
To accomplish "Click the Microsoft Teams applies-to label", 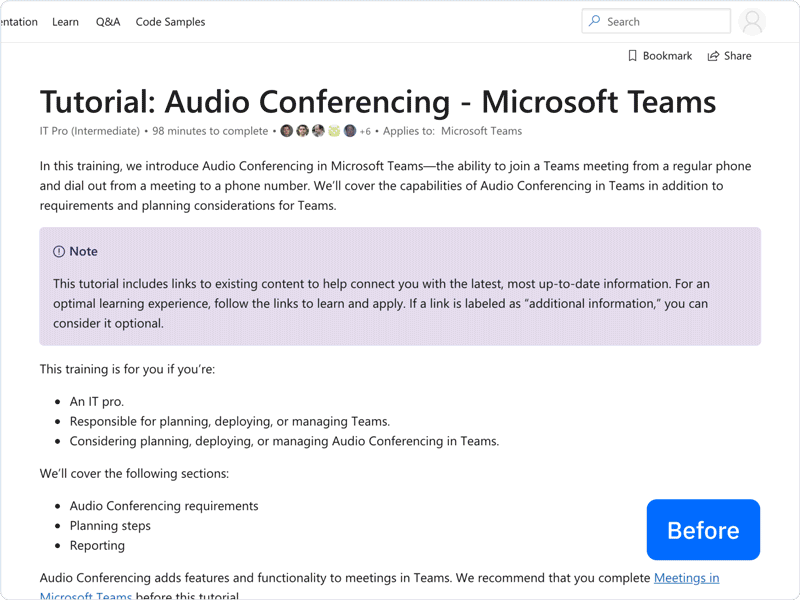I will coord(482,131).
